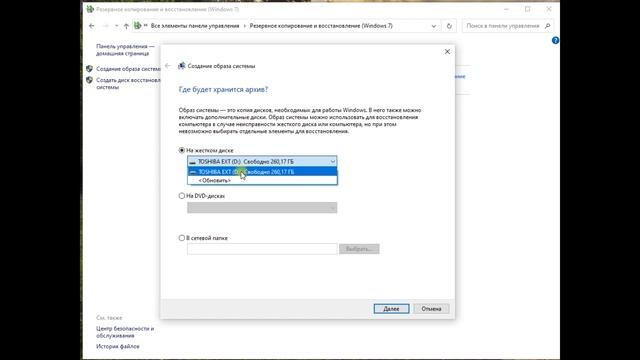
Task: Collapse the TOSHIBA EXT drive combo box
Action: point(332,162)
